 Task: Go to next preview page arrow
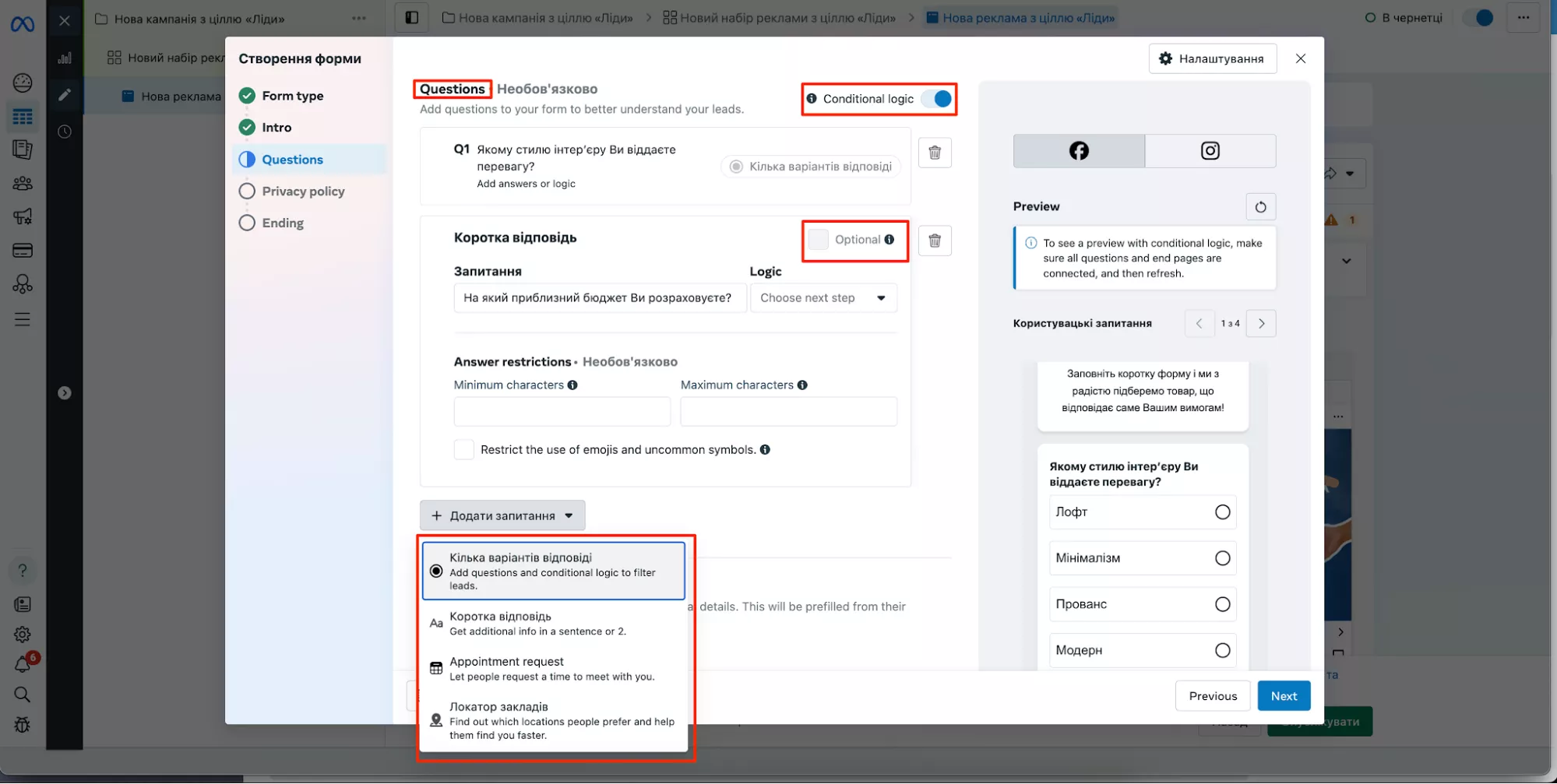point(1261,324)
